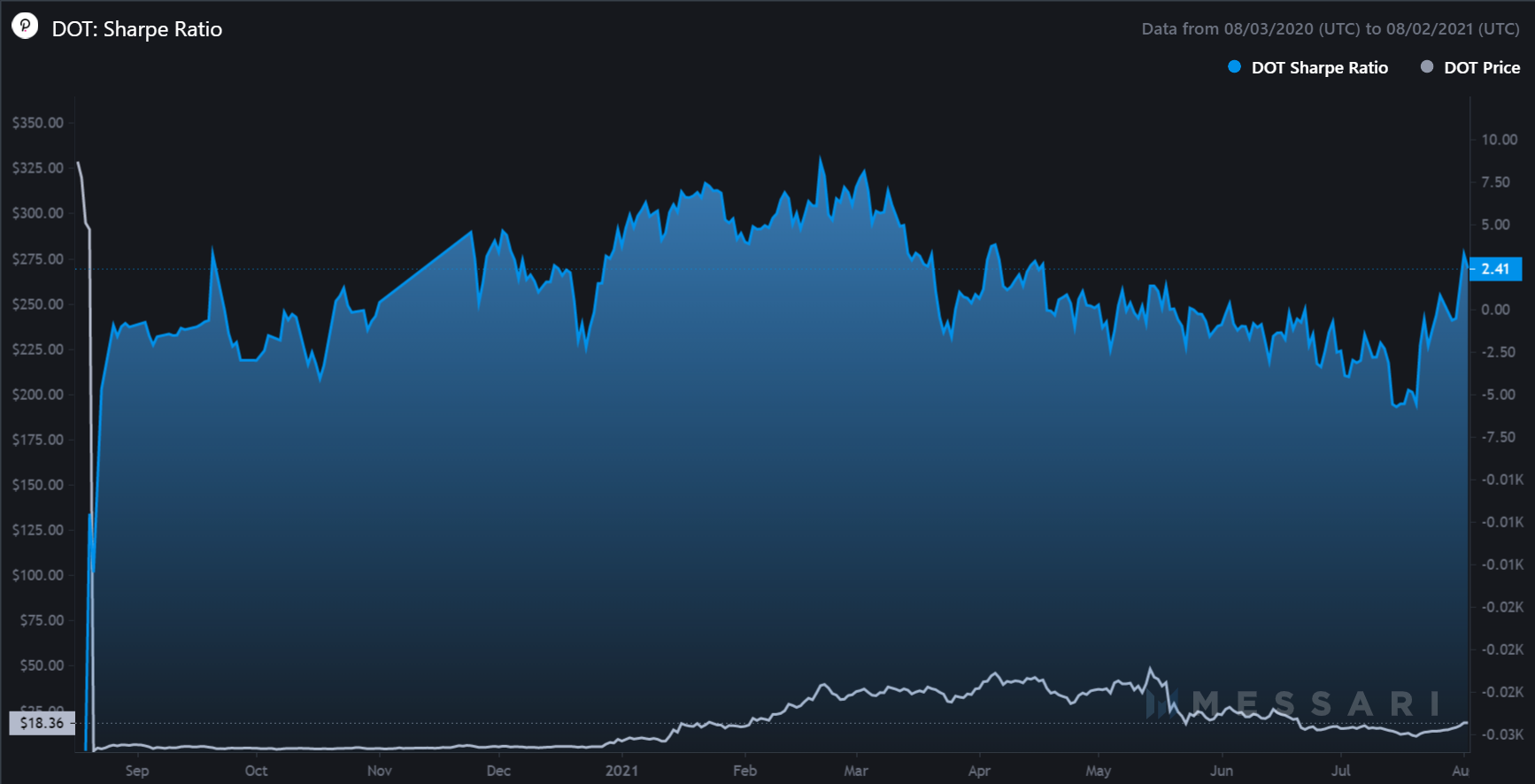This screenshot has height=784, width=1535.
Task: Click the $275.00 price axis label
Action: point(38,259)
